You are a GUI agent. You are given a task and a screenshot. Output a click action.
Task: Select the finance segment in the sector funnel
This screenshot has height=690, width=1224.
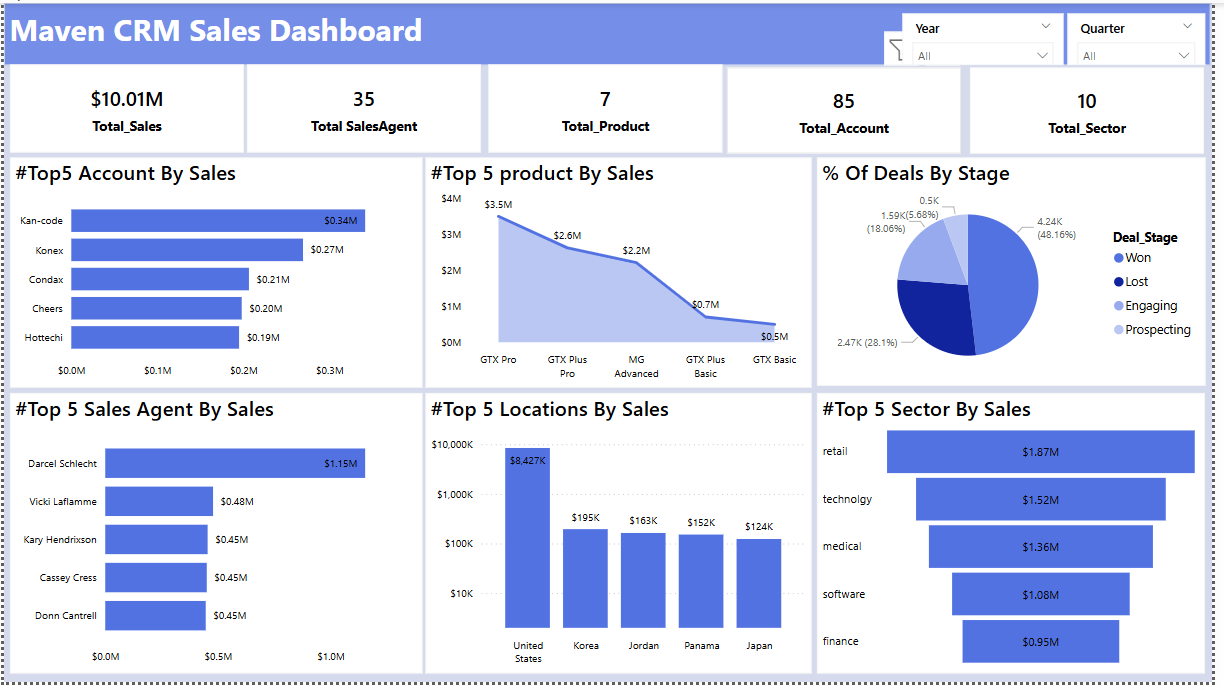(x=1040, y=641)
